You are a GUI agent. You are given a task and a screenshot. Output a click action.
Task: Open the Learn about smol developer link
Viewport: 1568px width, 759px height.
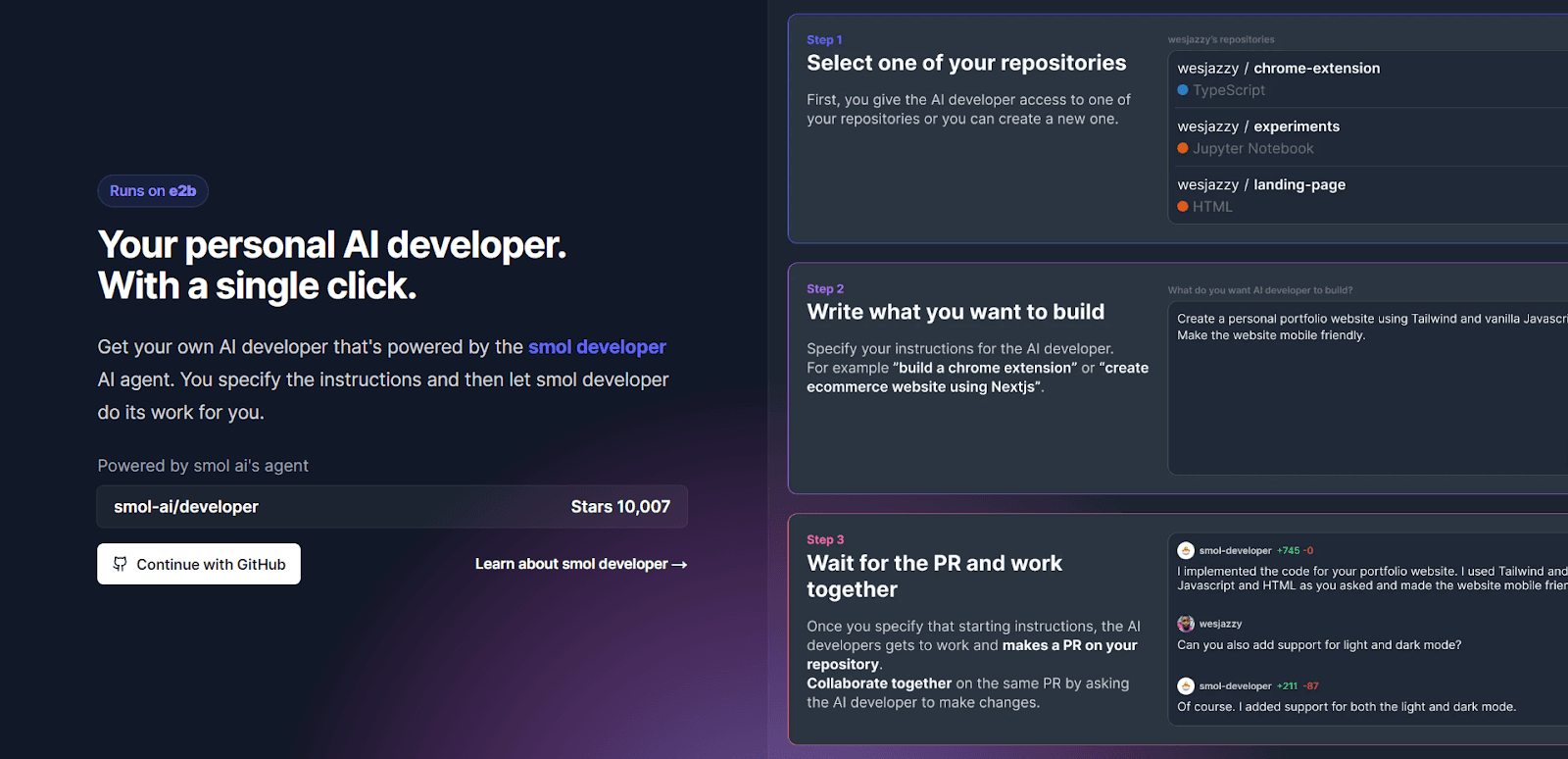[x=581, y=564]
